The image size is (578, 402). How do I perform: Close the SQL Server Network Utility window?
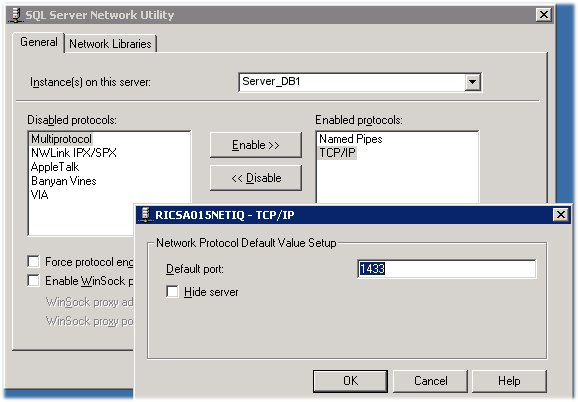544,15
